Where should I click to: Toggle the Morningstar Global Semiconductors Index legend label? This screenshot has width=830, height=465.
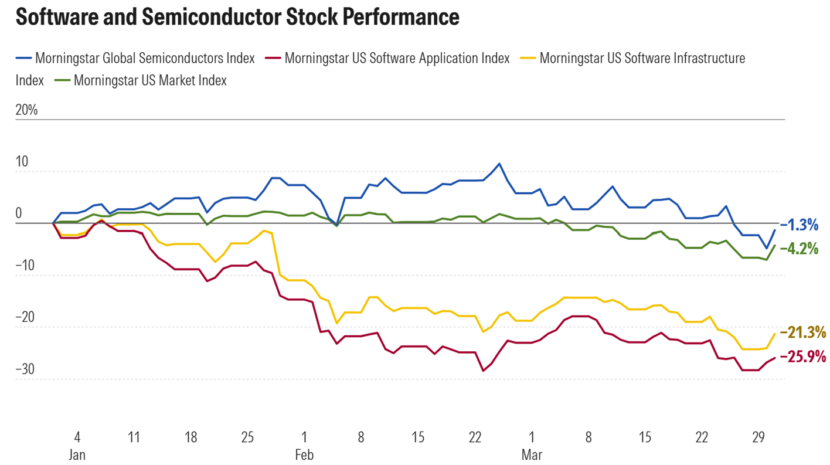145,58
